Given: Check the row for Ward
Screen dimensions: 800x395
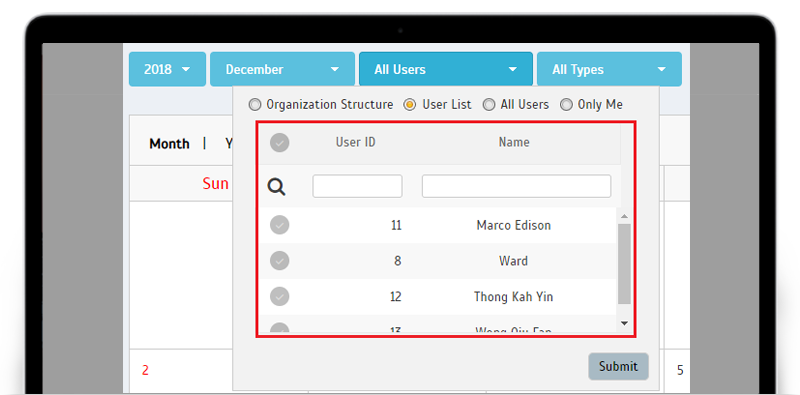Looking at the screenshot, I should coord(280,261).
